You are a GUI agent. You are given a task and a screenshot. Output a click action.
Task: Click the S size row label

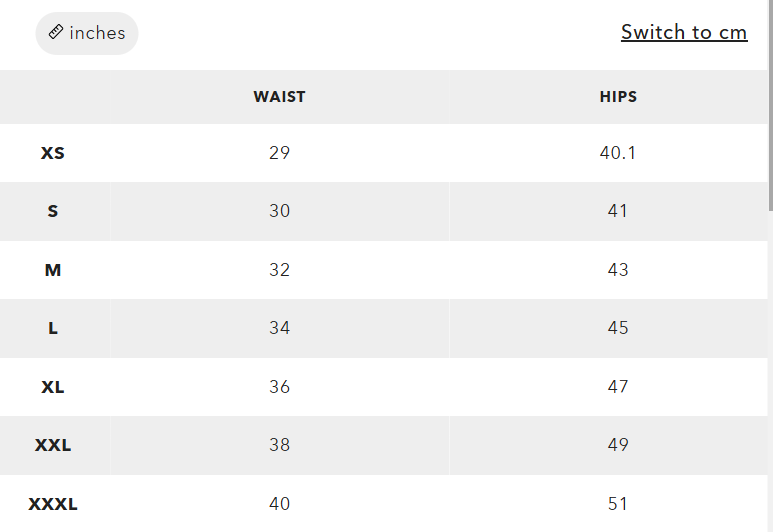click(x=53, y=211)
